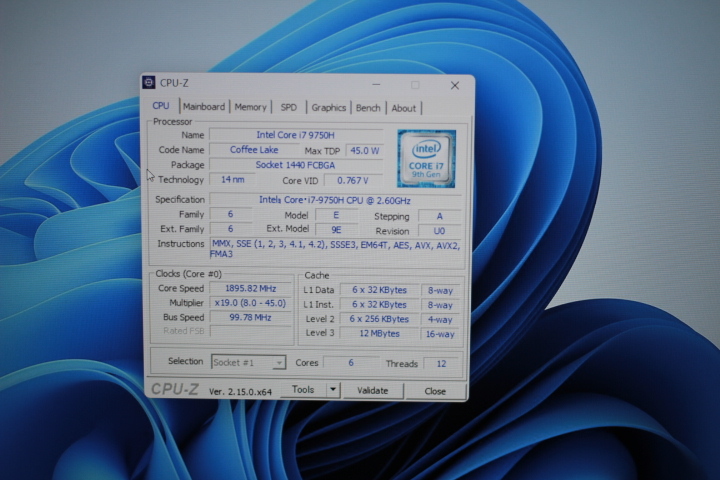The image size is (720, 480).
Task: Minimize the CPU-Z window
Action: point(376,85)
